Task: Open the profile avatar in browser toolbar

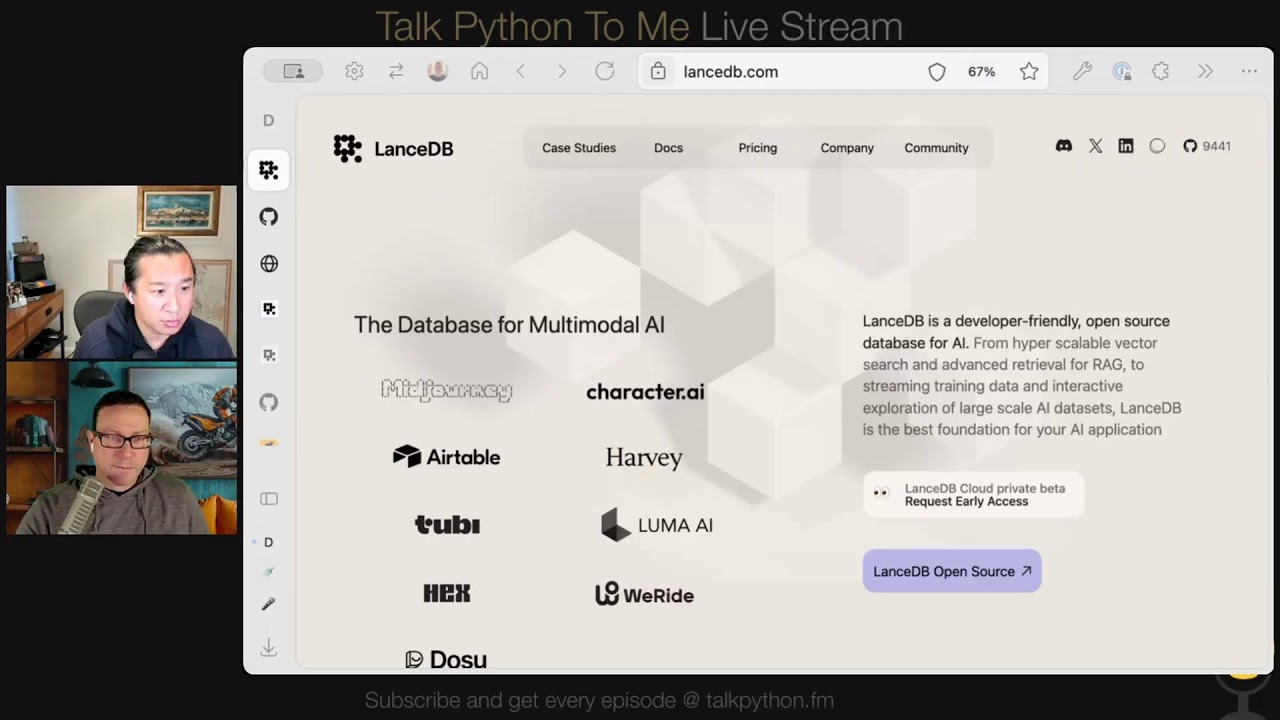Action: click(437, 71)
